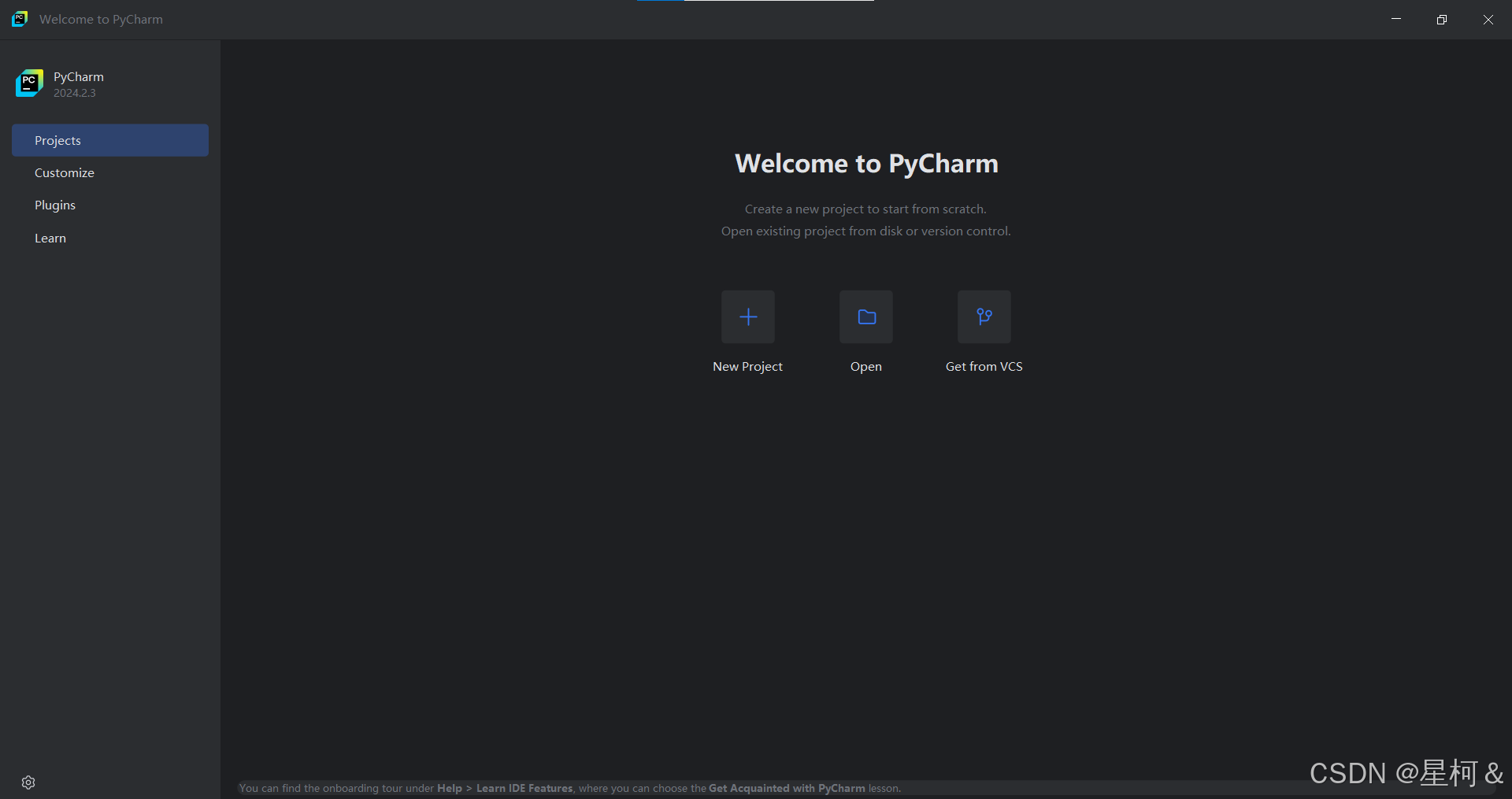Click the New Project label
The image size is (1512, 799).
pyautogui.click(x=747, y=367)
